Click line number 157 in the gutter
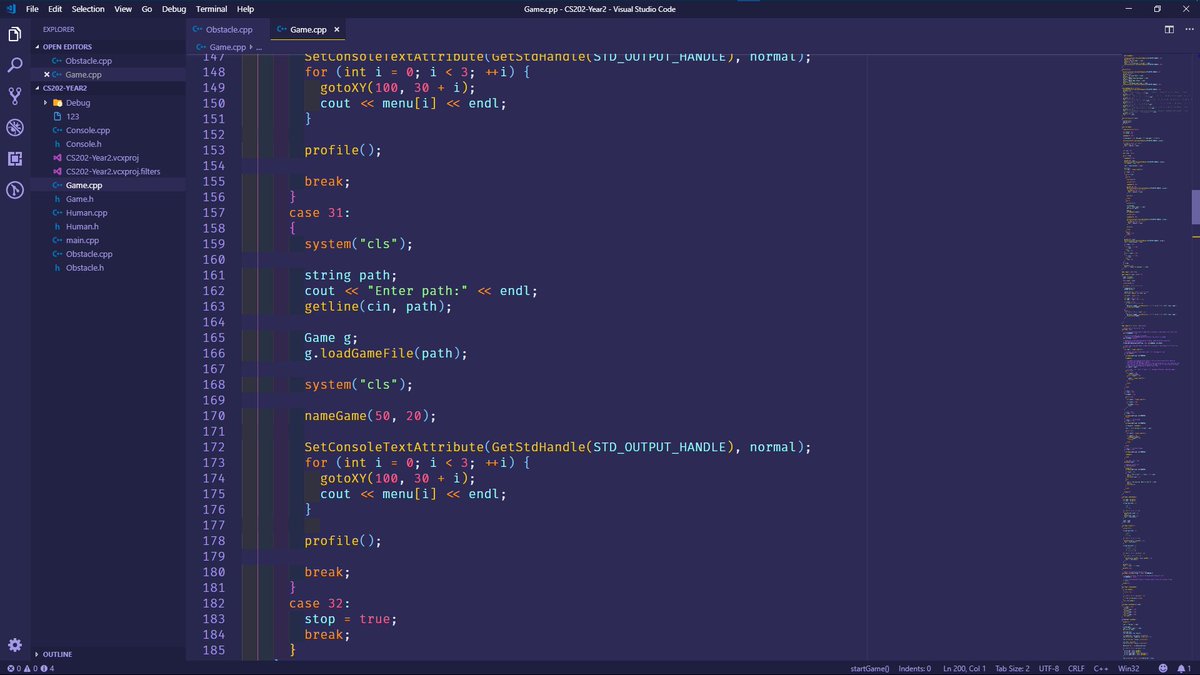Screen dimensions: 1200x675 (213, 213)
